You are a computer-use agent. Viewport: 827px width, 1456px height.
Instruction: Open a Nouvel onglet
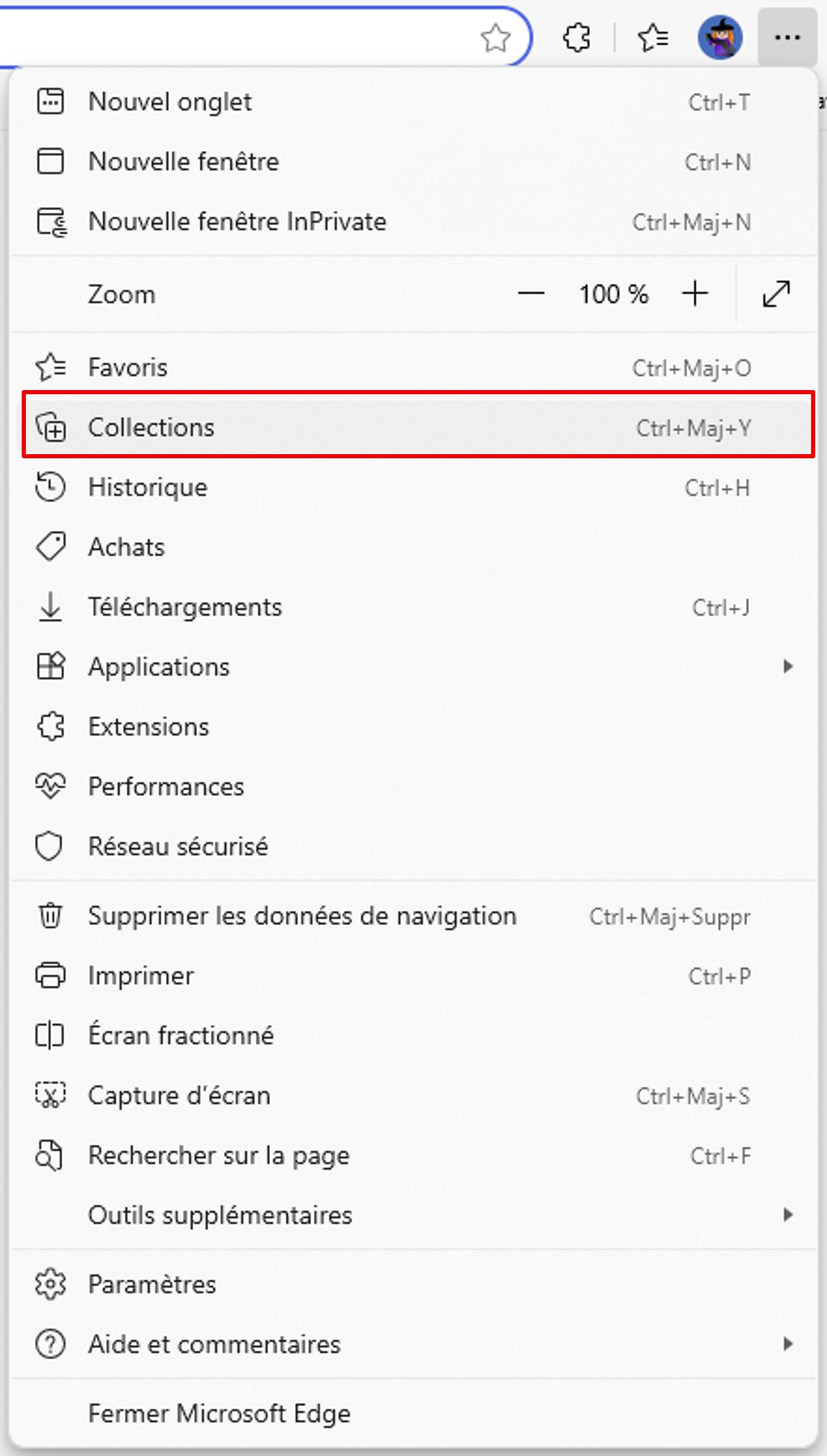click(x=171, y=102)
